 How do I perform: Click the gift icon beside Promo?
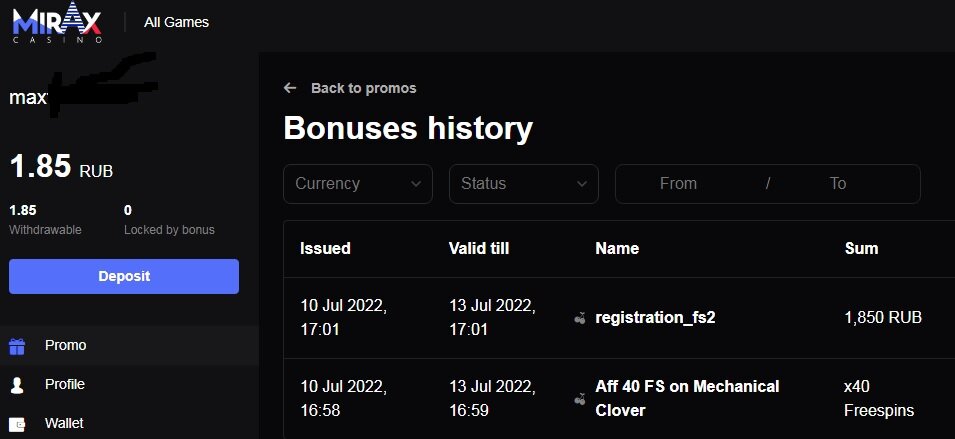click(17, 346)
